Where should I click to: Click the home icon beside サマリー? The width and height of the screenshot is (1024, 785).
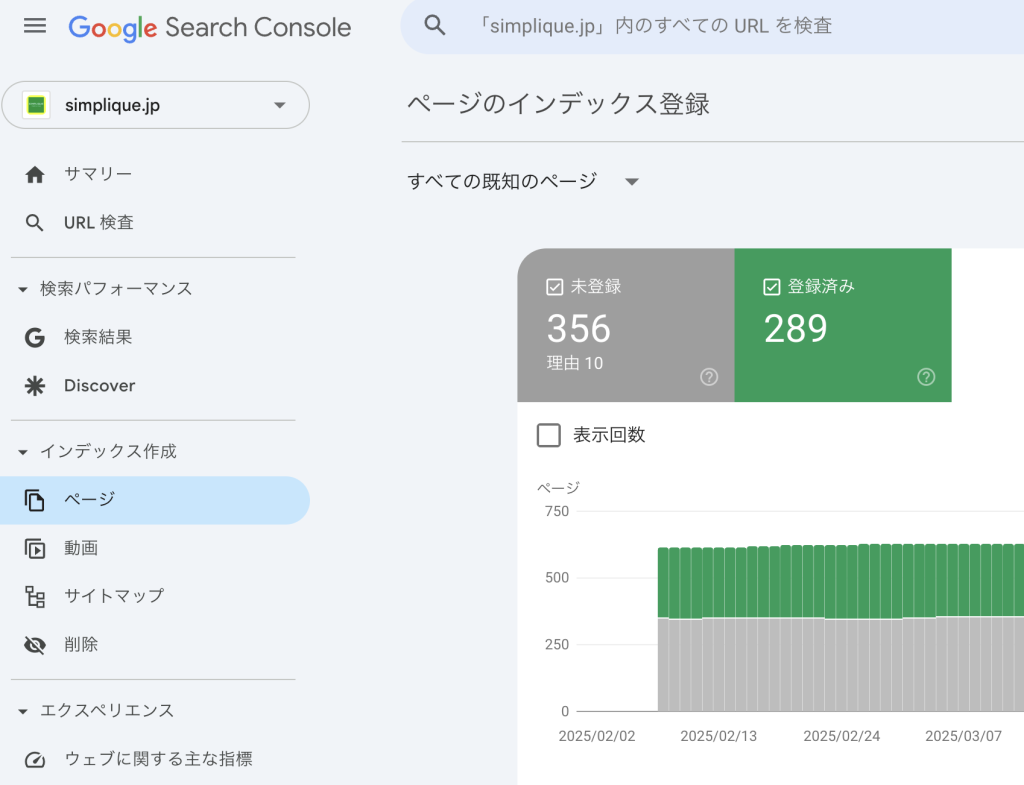pos(35,174)
